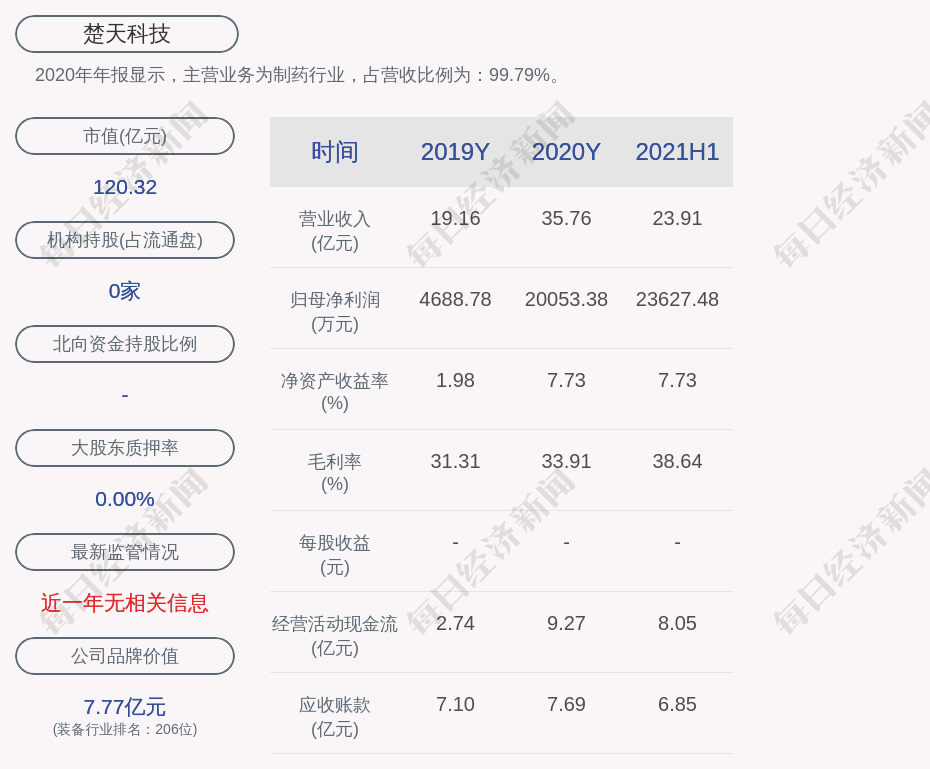Click the 7.77亿元 brand value
This screenshot has height=769, width=930.
[125, 707]
